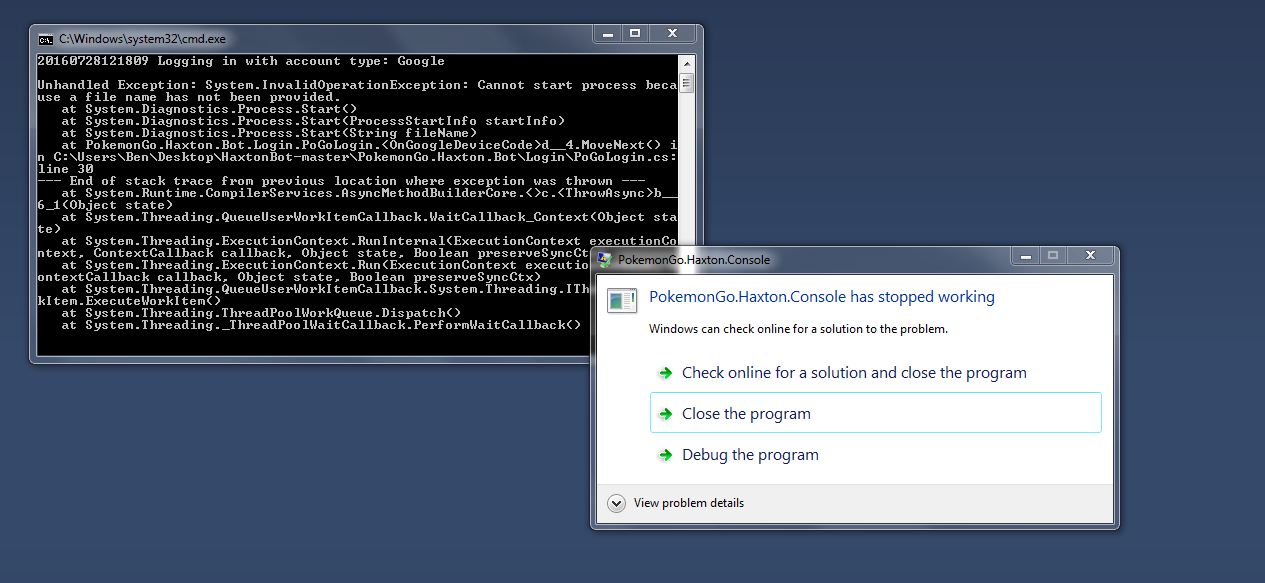1265x583 pixels.
Task: Click cmd.exe title bar text
Action: coord(143,39)
